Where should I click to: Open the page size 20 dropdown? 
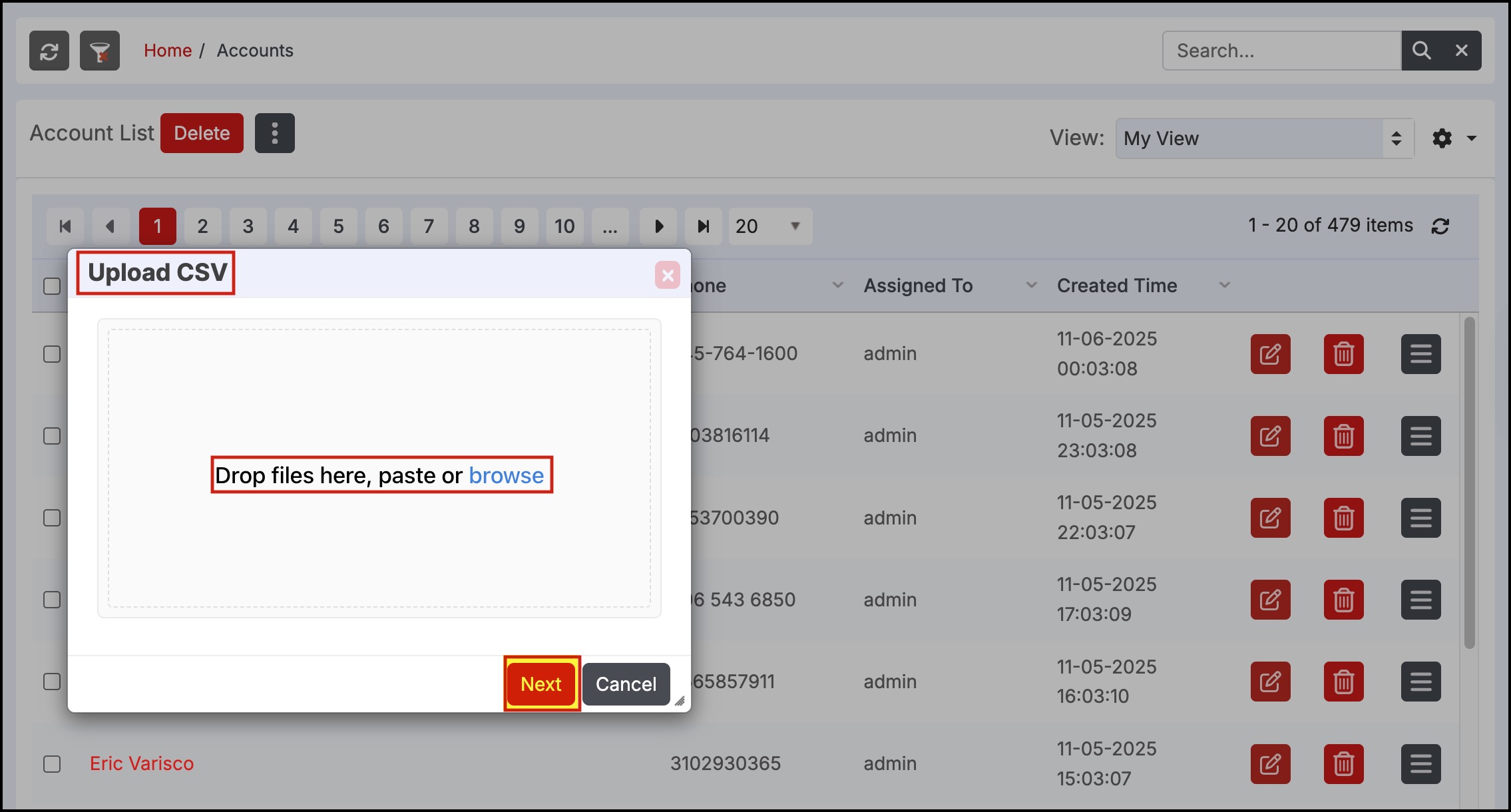769,226
